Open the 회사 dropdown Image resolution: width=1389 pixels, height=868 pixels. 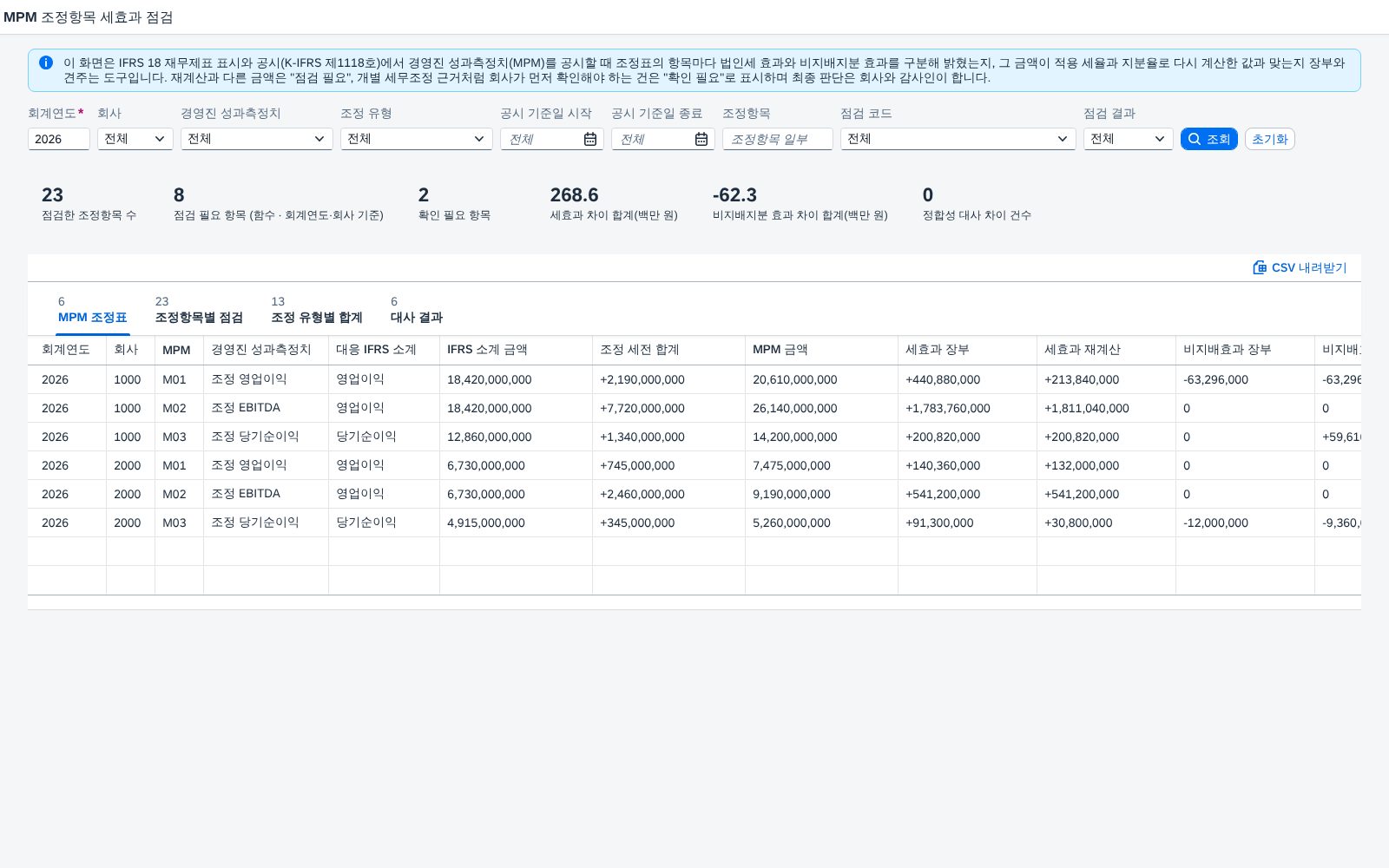tap(135, 139)
